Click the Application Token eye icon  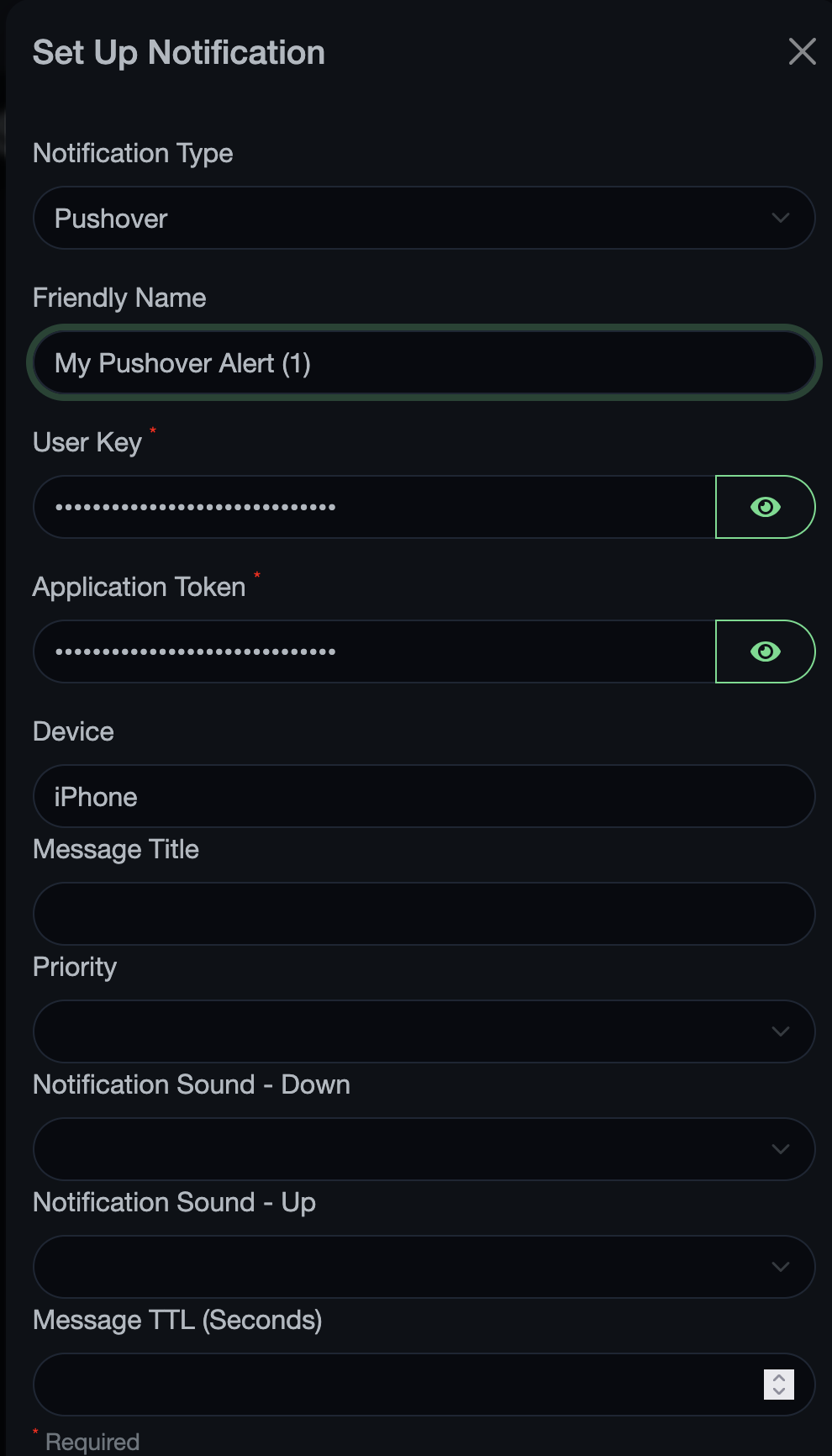[x=764, y=651]
